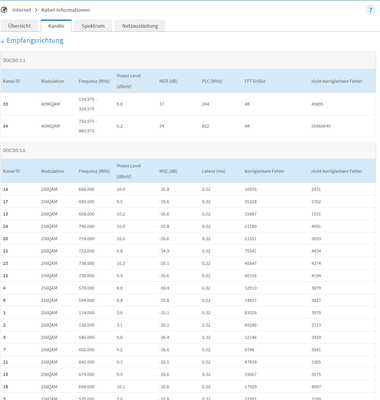Click uncorrectable errors value 3970

pyautogui.click(x=316, y=313)
